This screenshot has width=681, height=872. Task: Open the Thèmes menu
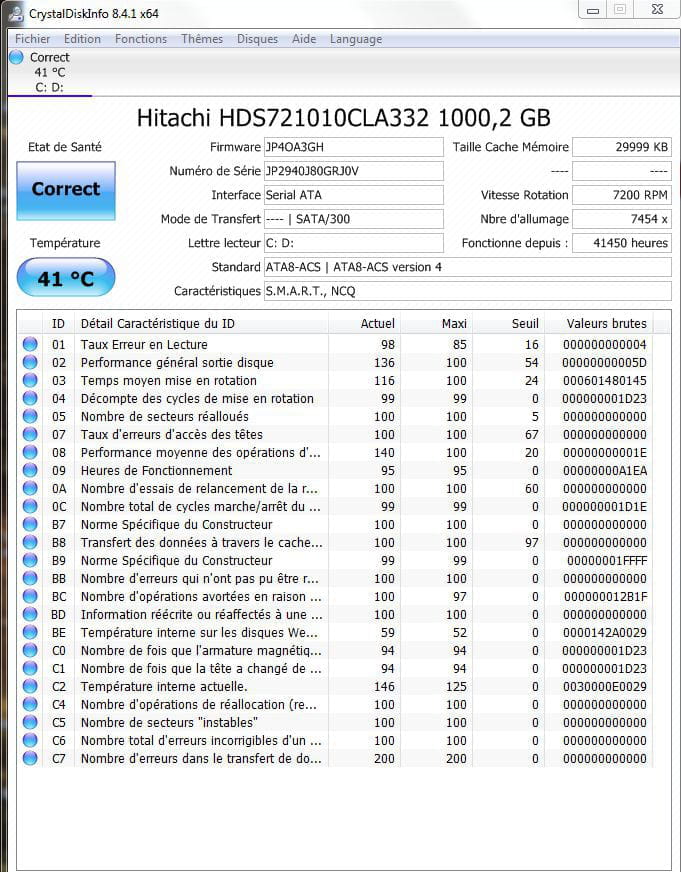pyautogui.click(x=202, y=39)
